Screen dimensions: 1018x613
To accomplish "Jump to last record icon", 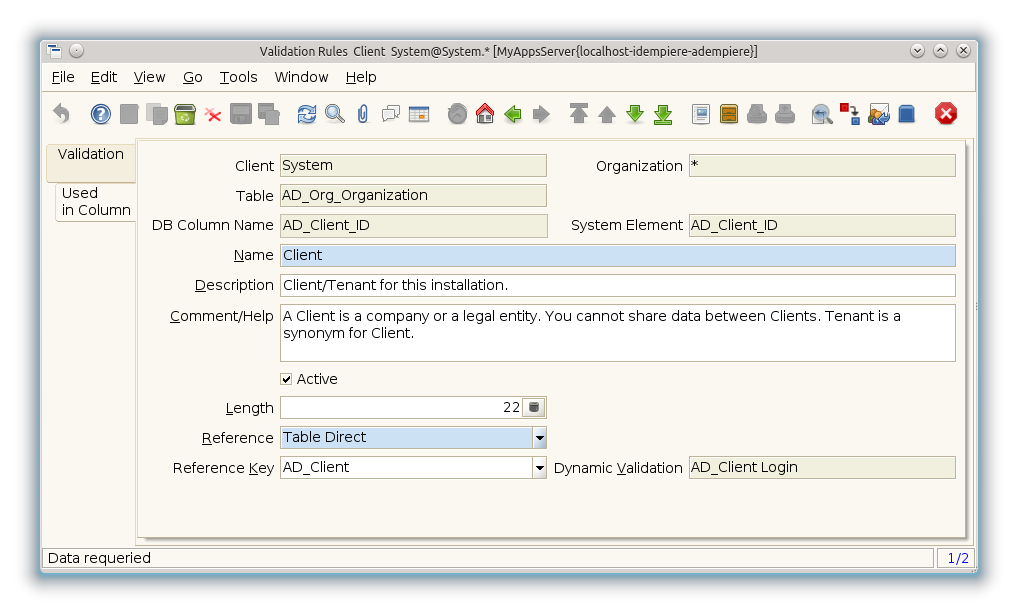I will [x=663, y=114].
